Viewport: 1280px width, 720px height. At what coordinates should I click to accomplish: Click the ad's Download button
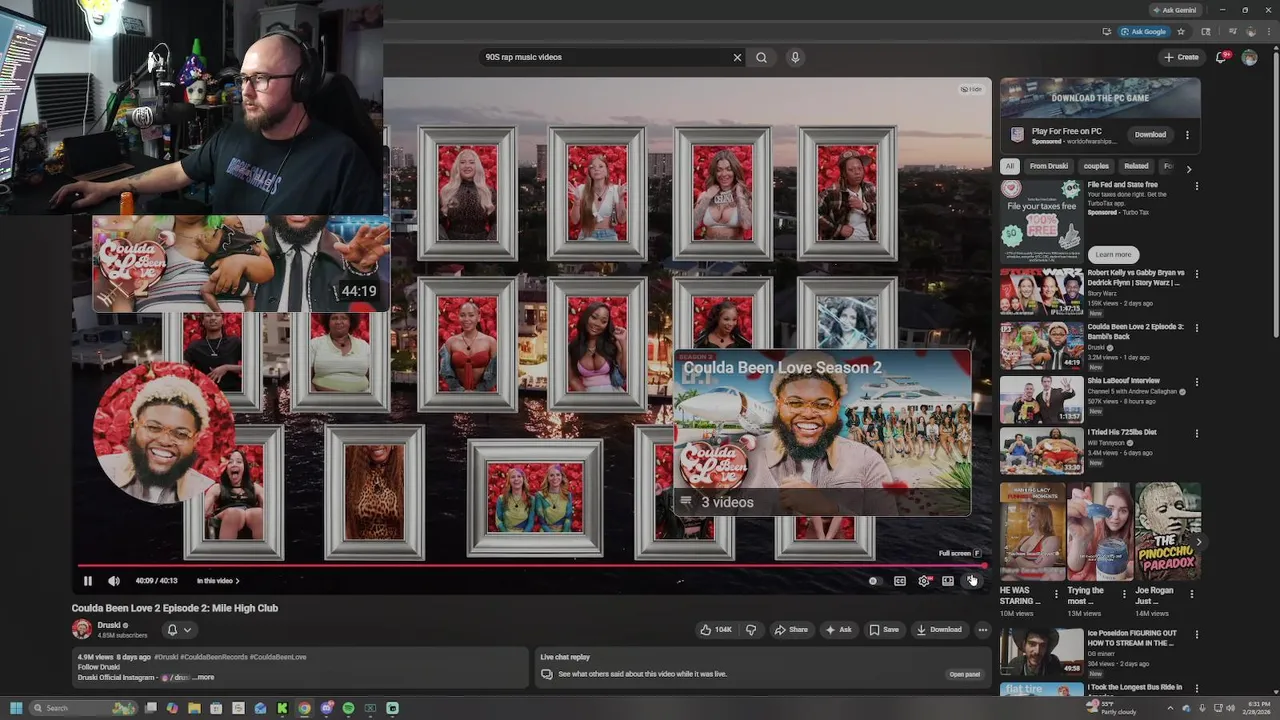(x=1150, y=134)
